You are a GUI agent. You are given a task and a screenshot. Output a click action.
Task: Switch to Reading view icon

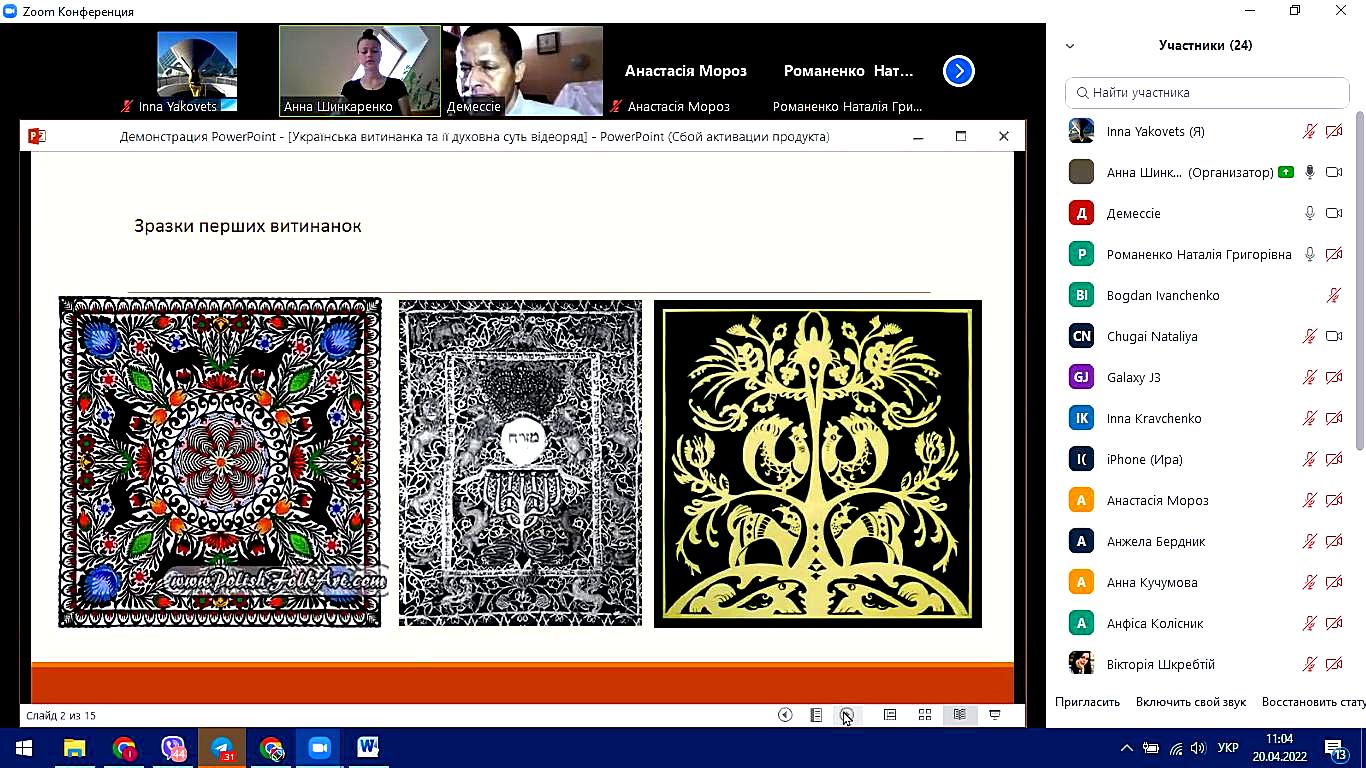pos(960,715)
